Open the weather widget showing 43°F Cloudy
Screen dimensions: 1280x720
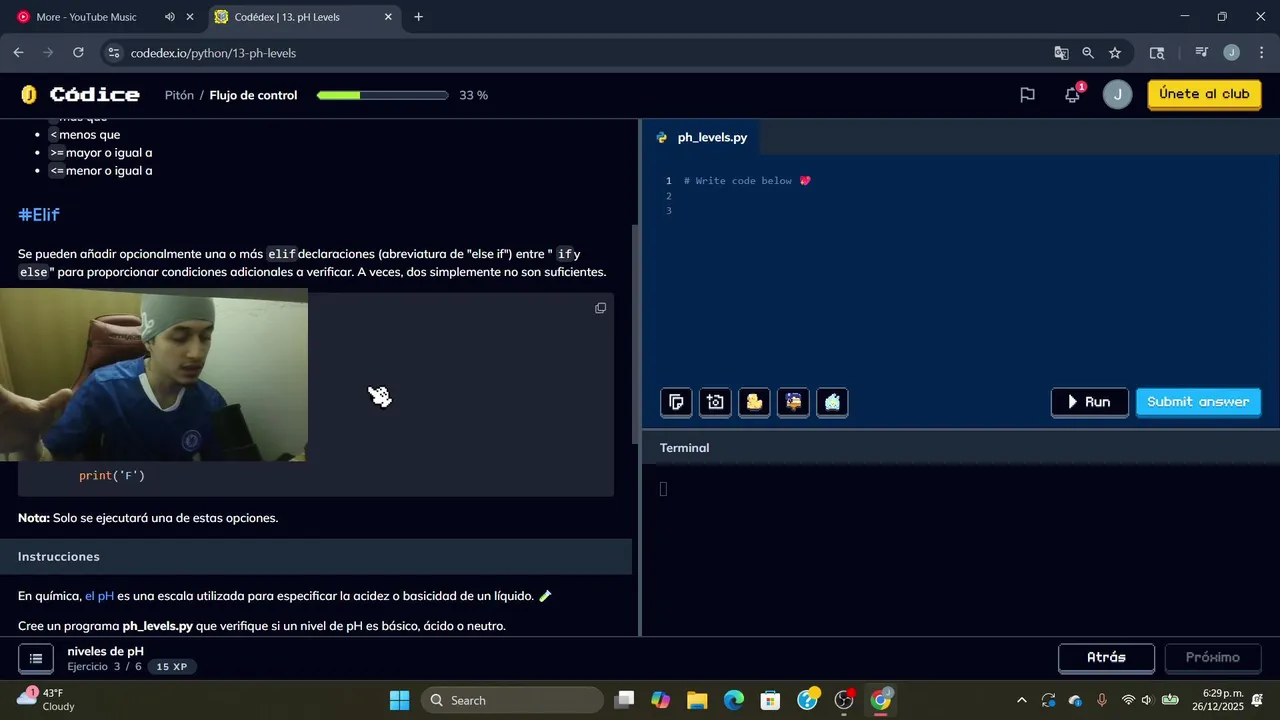pos(46,700)
